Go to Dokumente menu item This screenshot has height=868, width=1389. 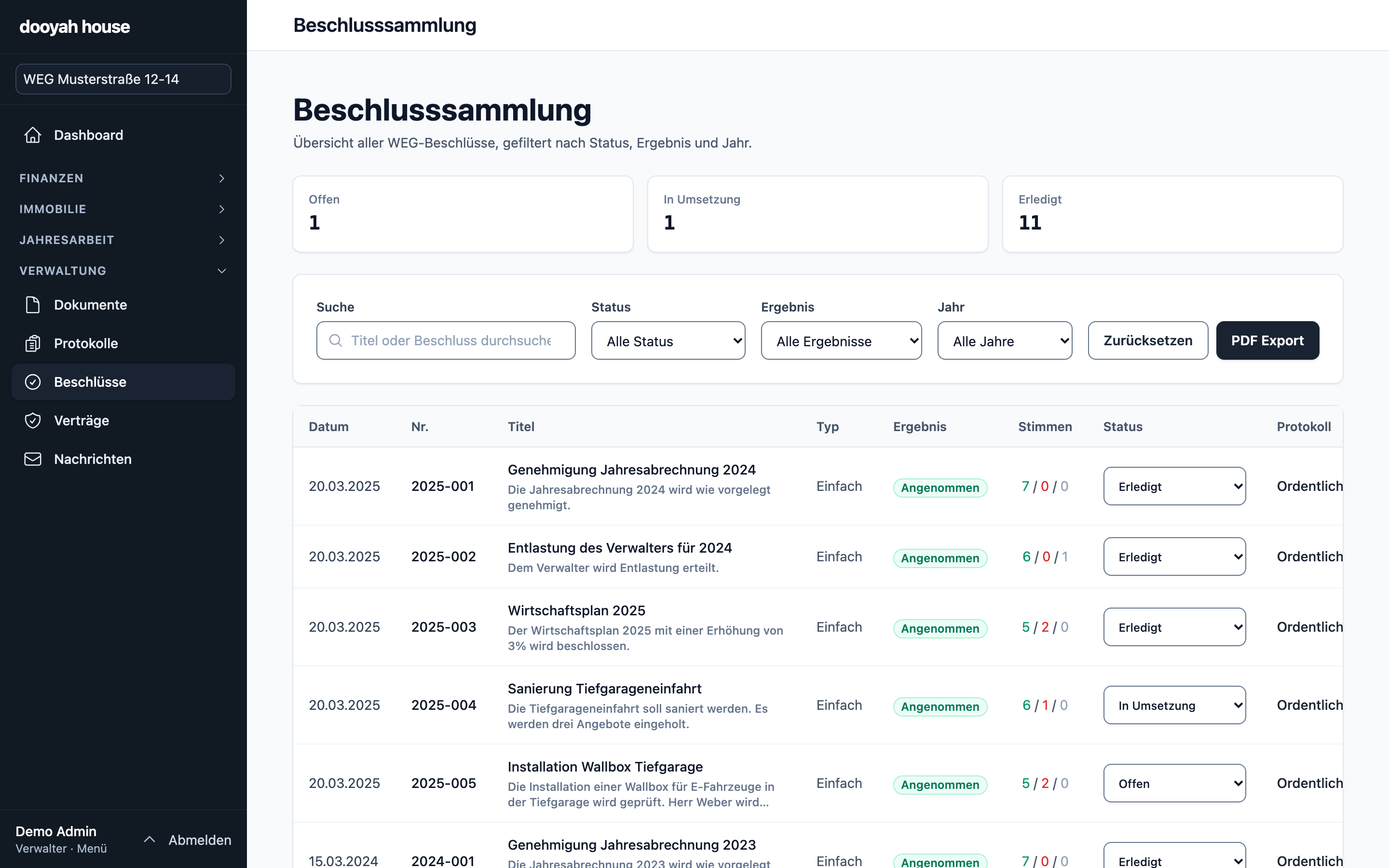(123, 305)
